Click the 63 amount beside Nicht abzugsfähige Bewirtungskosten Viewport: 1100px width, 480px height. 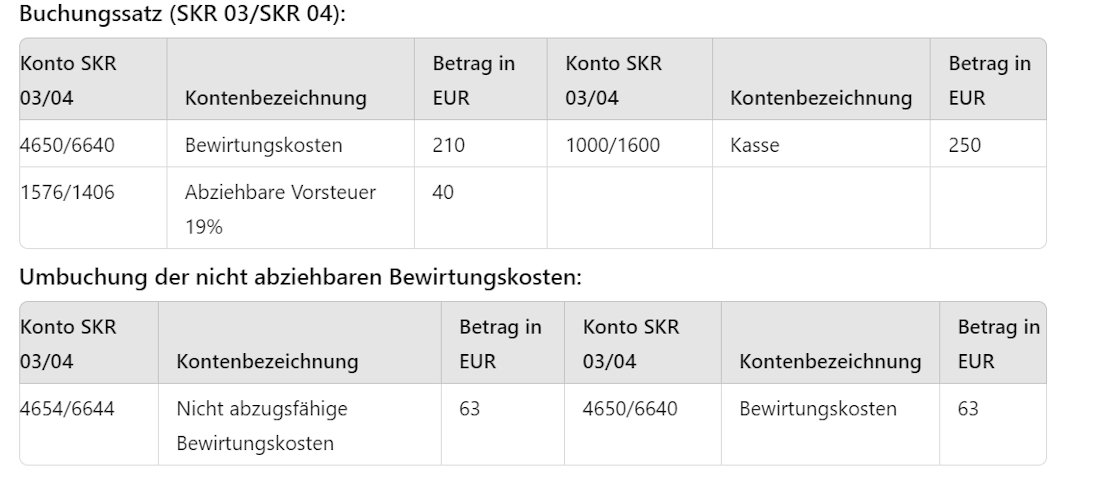[469, 409]
